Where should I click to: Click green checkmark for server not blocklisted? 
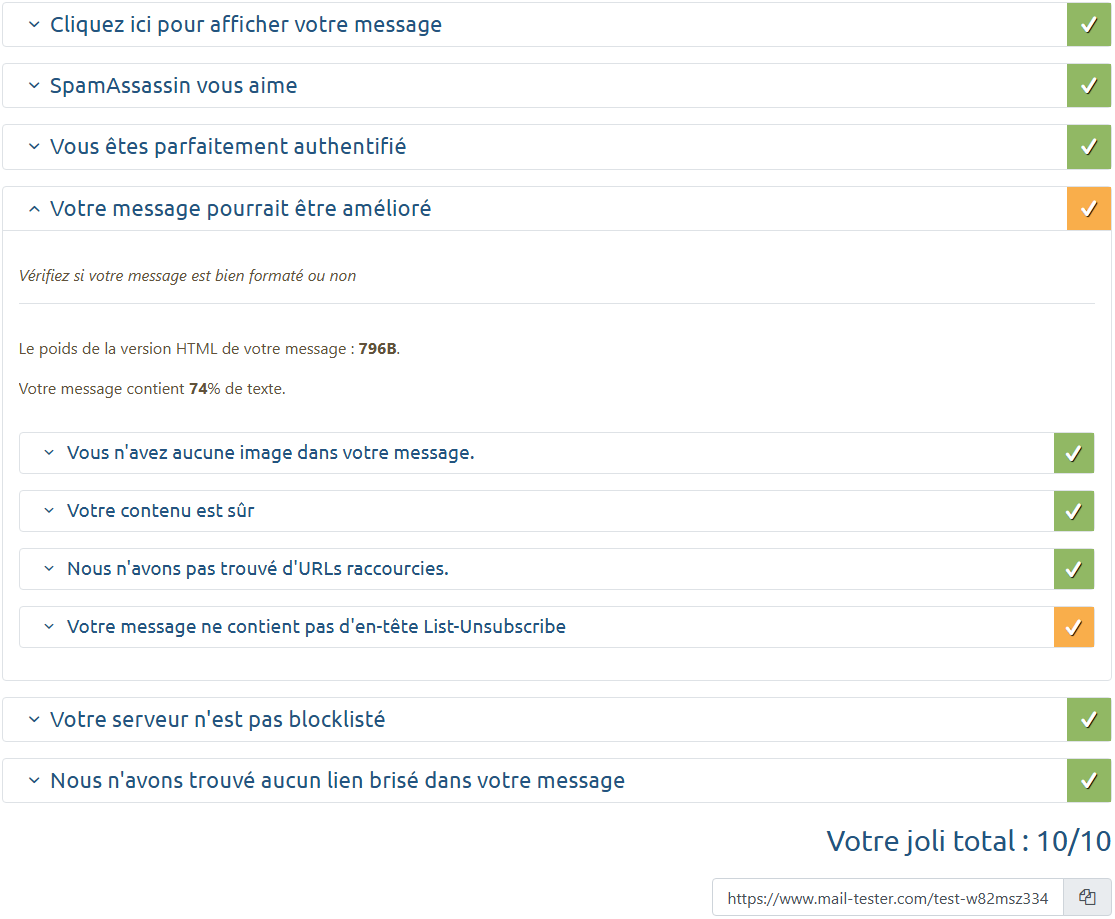[1089, 720]
